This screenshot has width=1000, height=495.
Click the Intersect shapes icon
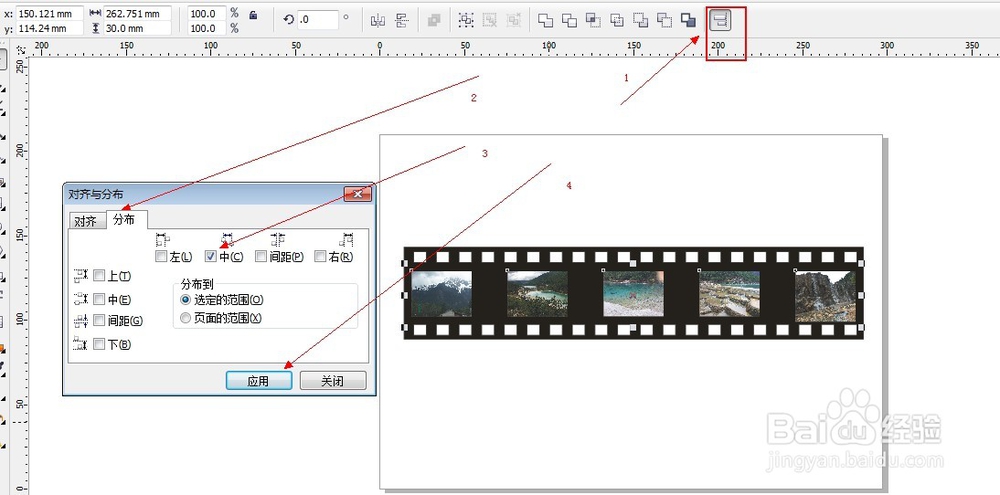click(593, 20)
